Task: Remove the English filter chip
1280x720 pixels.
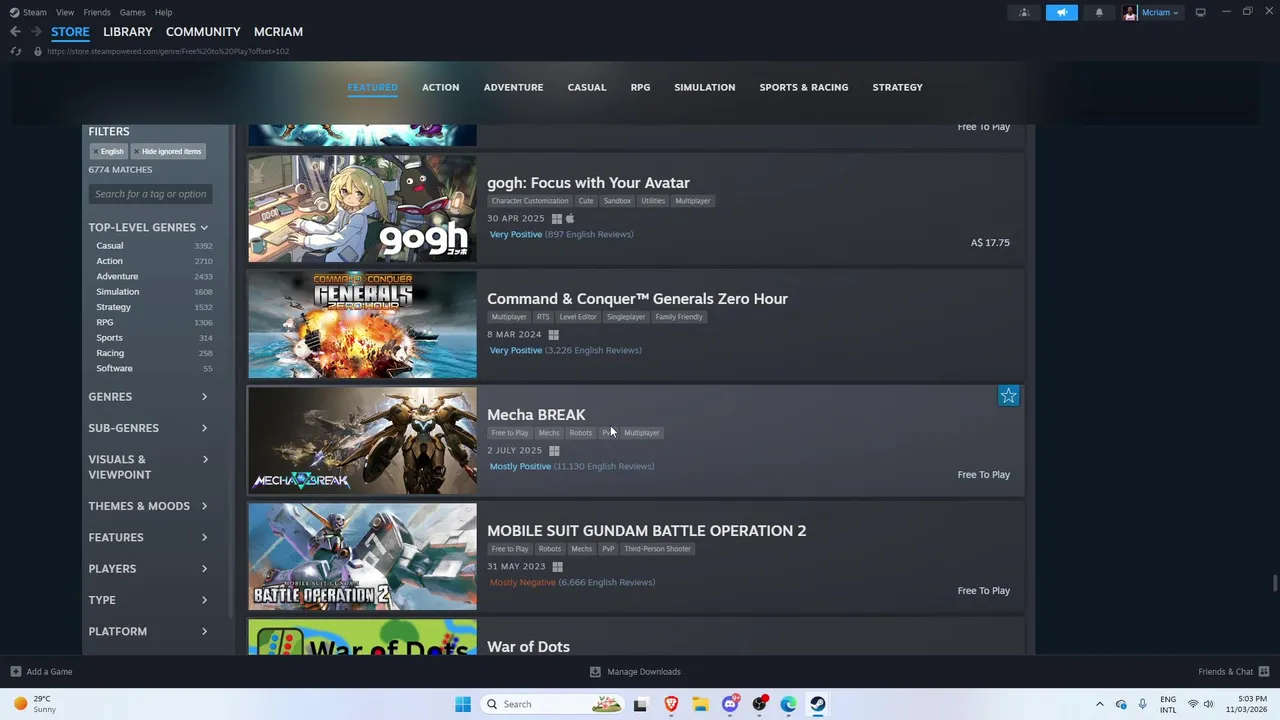Action: point(108,151)
